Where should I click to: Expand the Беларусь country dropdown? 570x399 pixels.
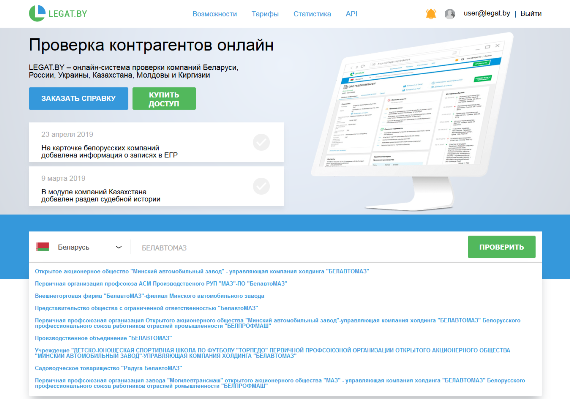pos(79,247)
